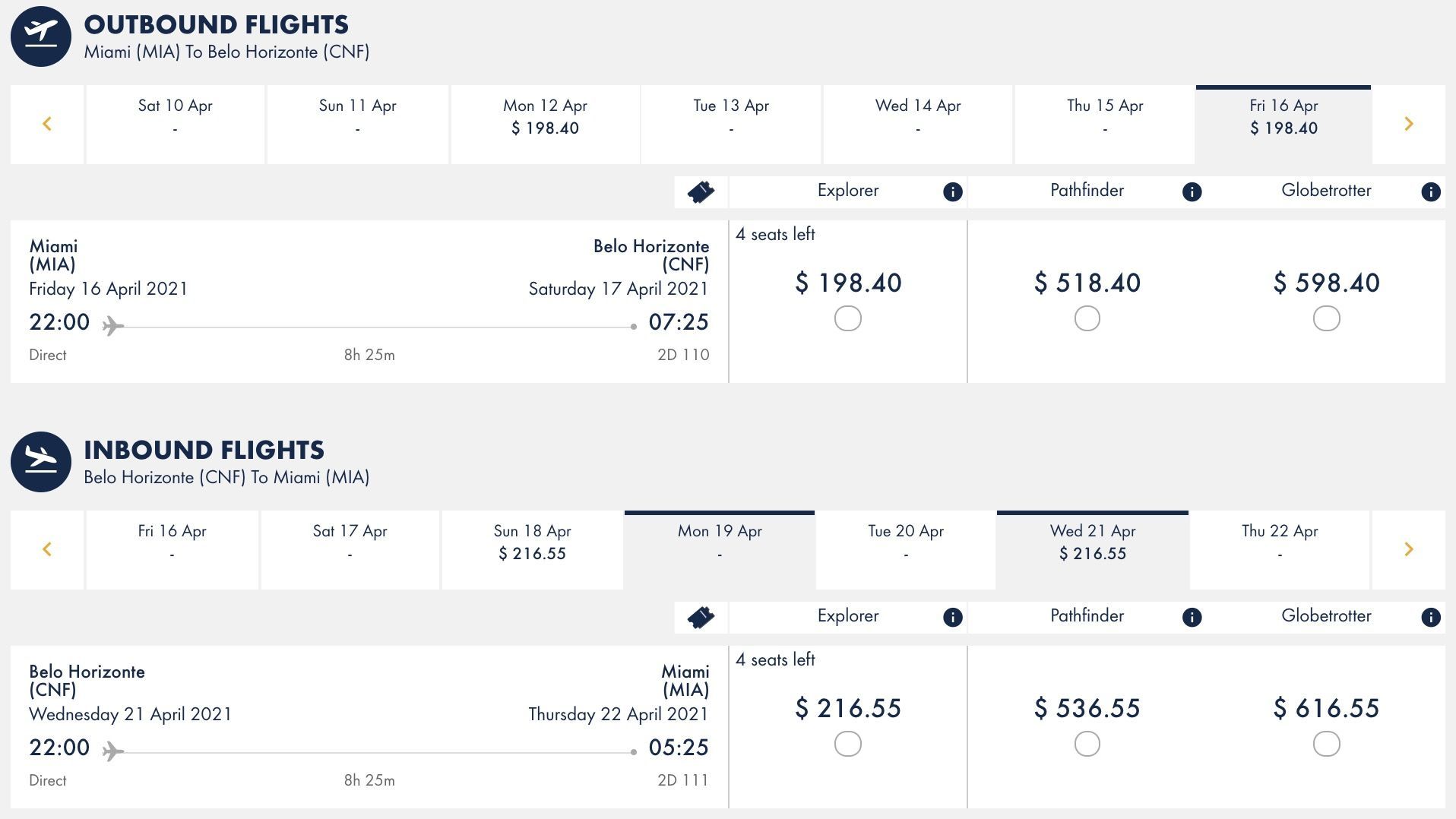Screen dimensions: 1456x819
Task: Open the outbound Globetrotter fare info icon
Action: pos(1430,191)
